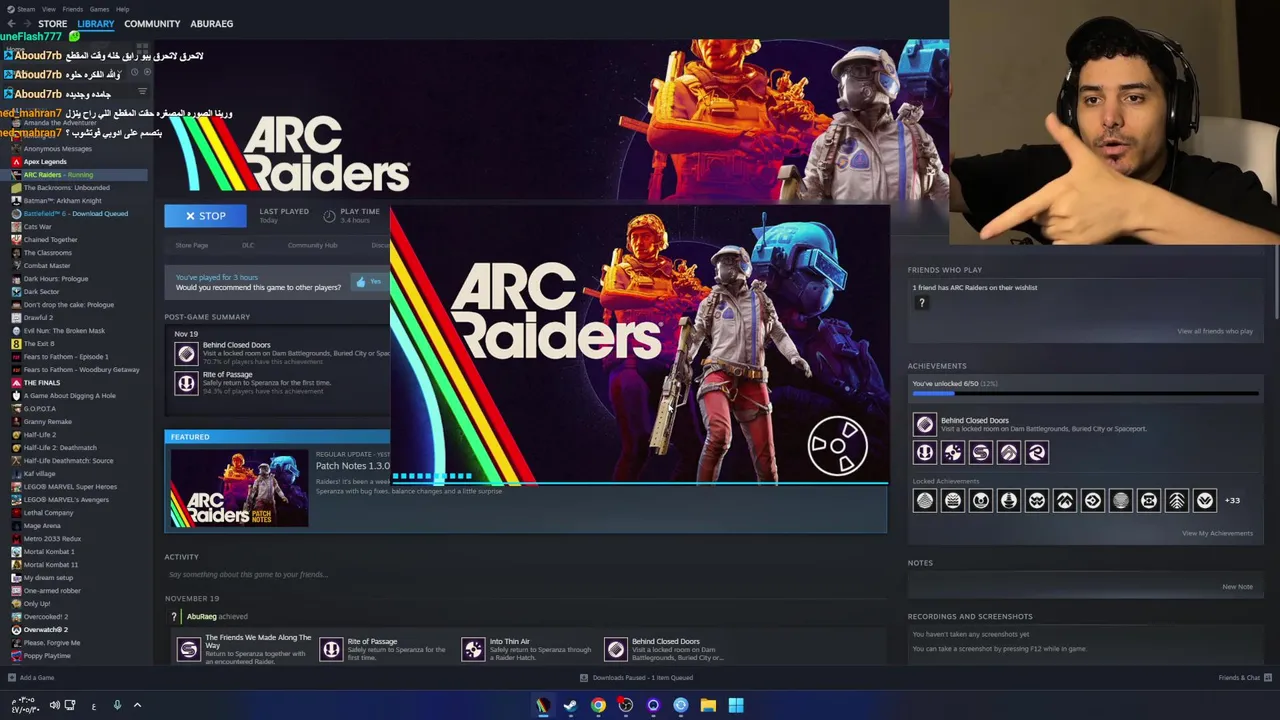Click the Behind Closed Doors post-game summary icon
Screen dimensions: 1280x720
click(x=186, y=353)
